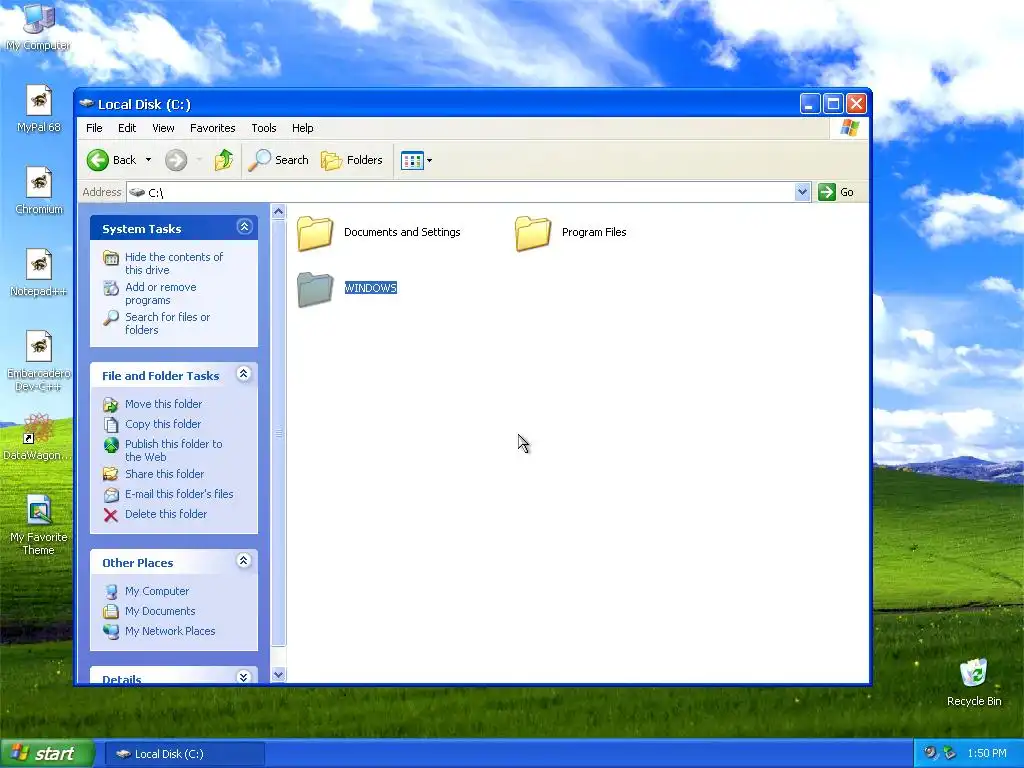The height and width of the screenshot is (768, 1024).
Task: Click Publish this folder to the Web
Action: [x=174, y=450]
